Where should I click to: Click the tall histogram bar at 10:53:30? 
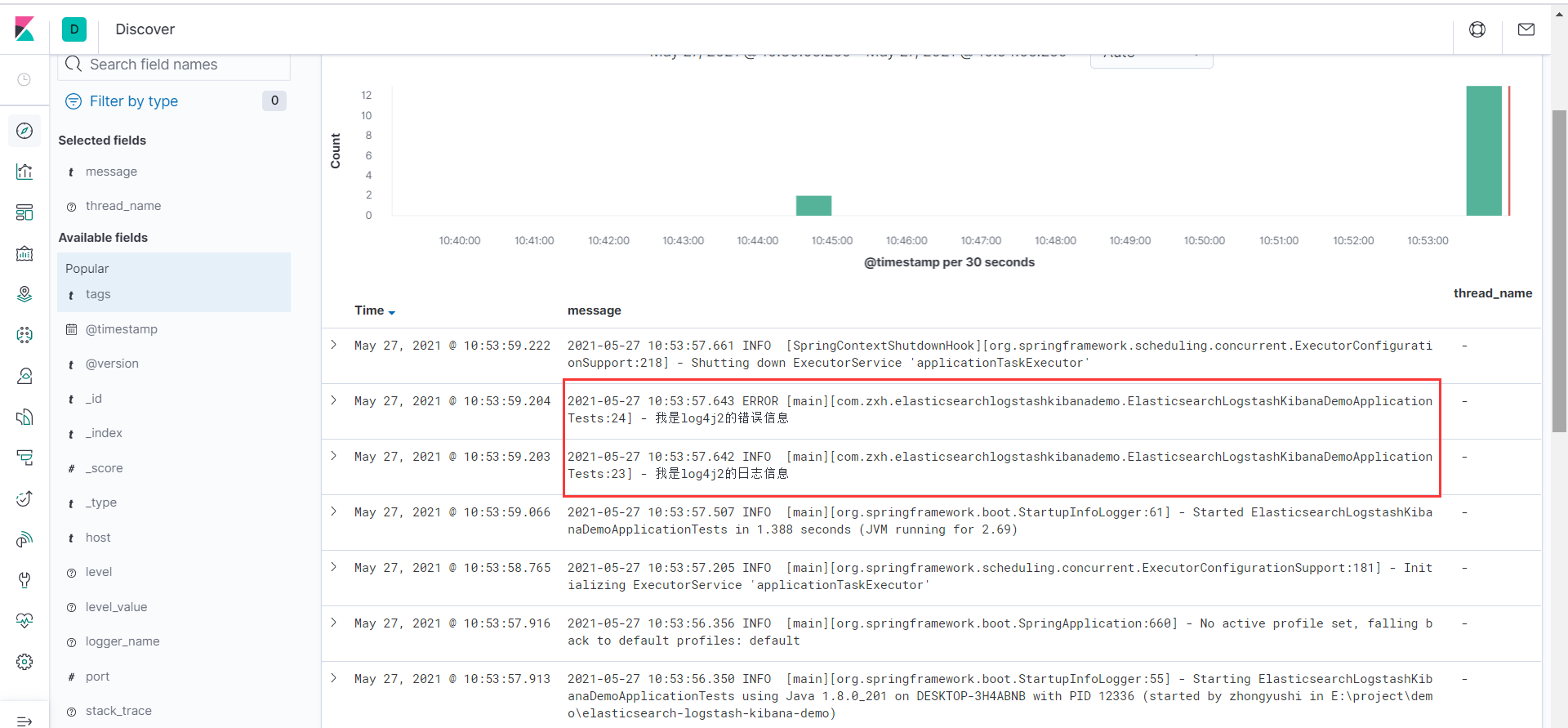tap(1484, 150)
